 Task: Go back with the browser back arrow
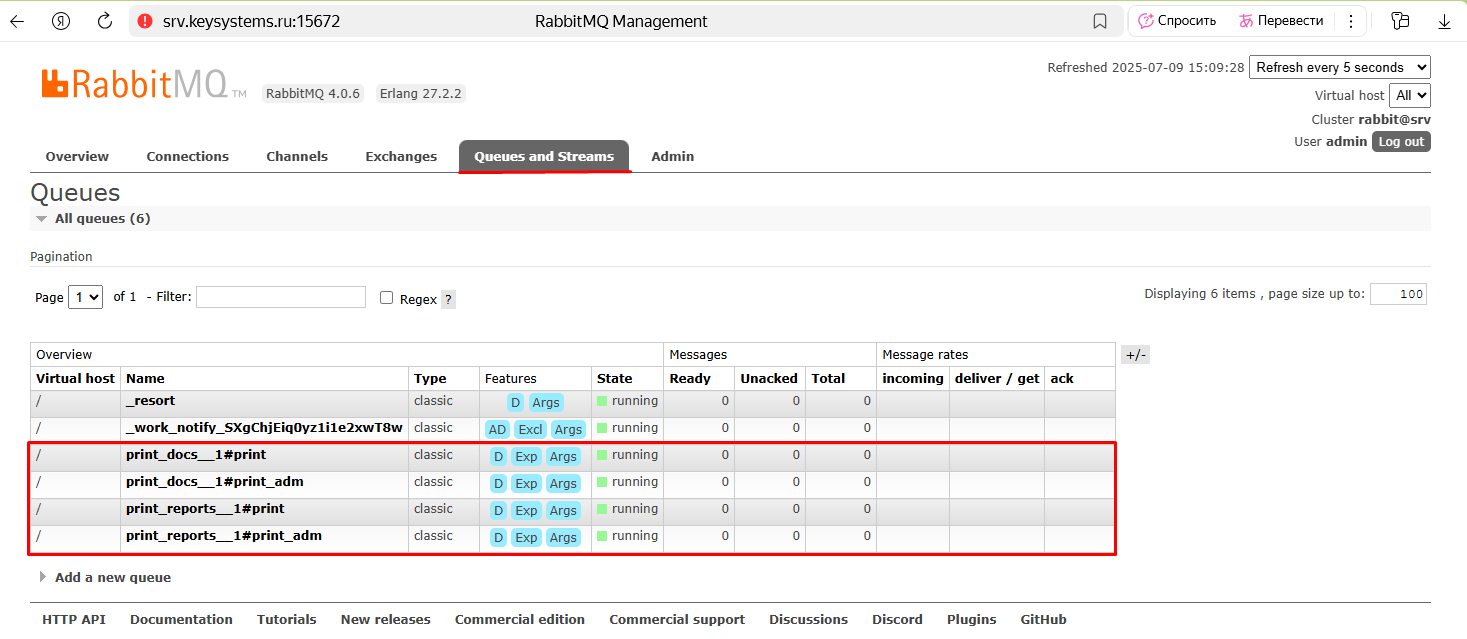[17, 21]
